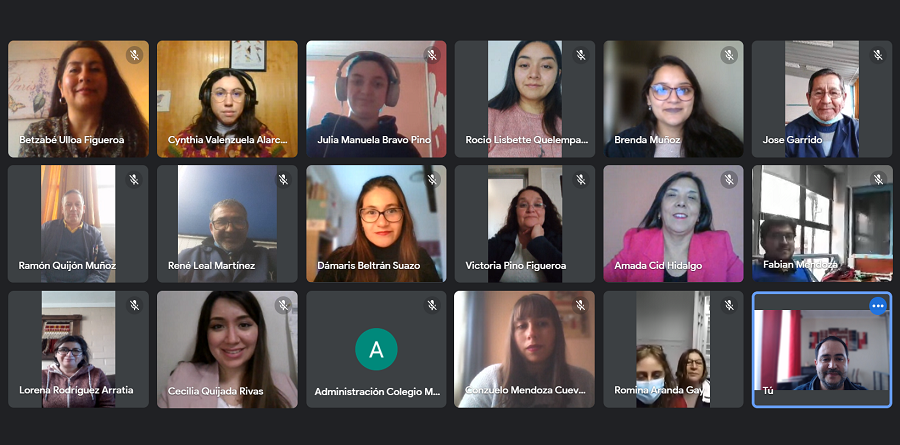Image resolution: width=900 pixels, height=445 pixels.
Task: Select Victoria Pino Figueroa's video tile
Action: [525, 224]
